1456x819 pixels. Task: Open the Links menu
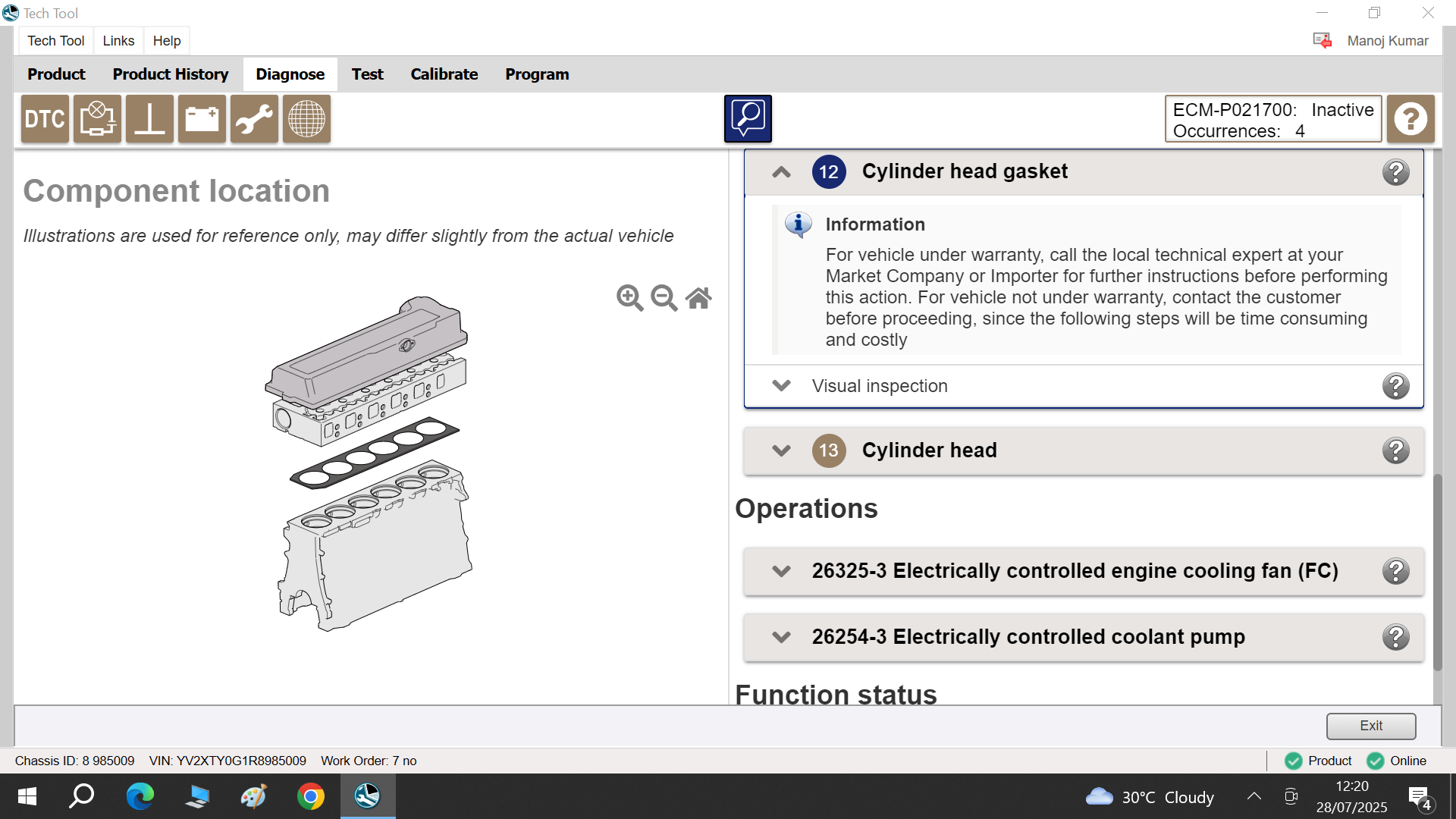click(x=118, y=41)
